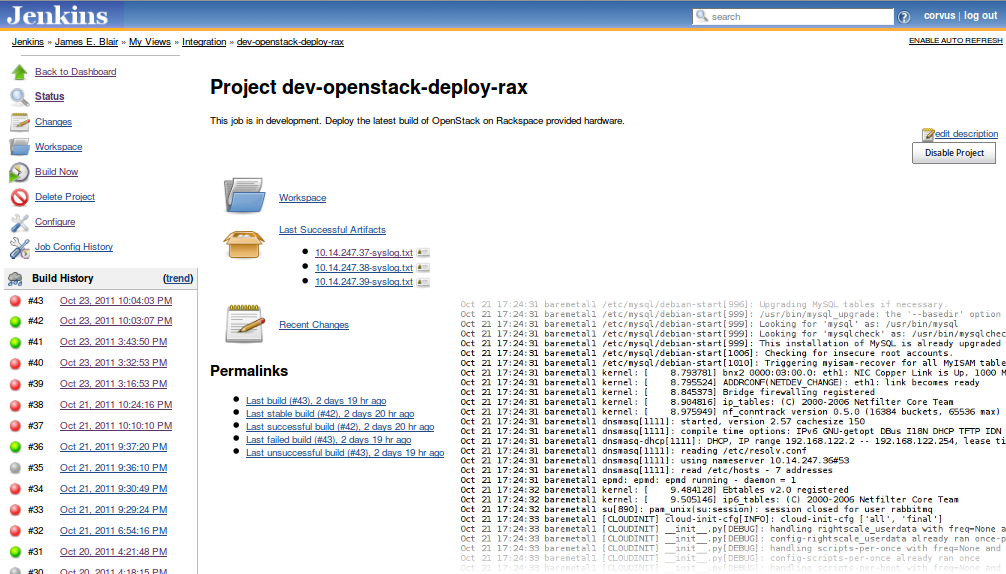The height and width of the screenshot is (574, 1006).
Task: Open 10.14.247.38-syslog.txt artifact
Action: [364, 267]
